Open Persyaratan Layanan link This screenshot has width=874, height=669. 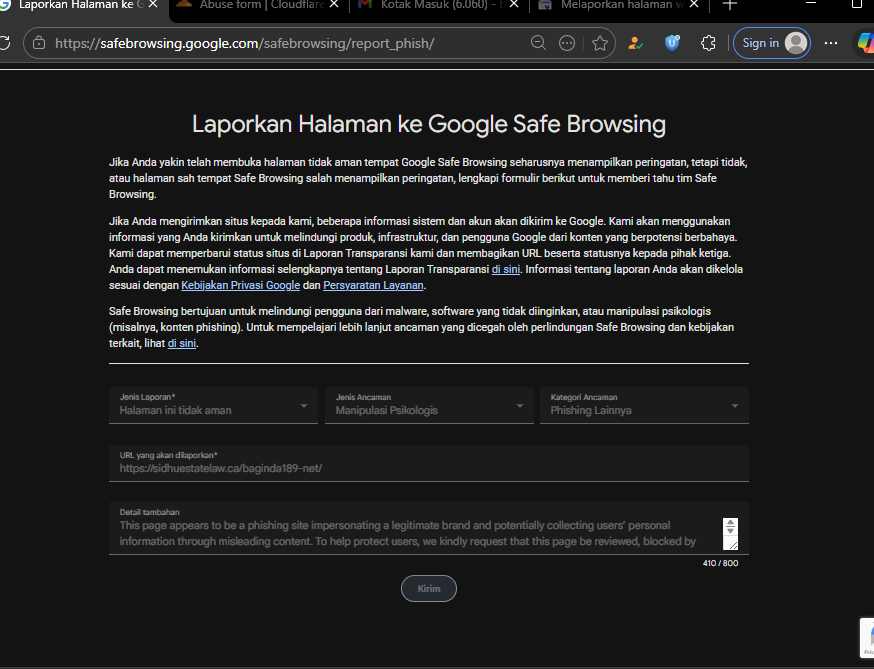click(373, 285)
